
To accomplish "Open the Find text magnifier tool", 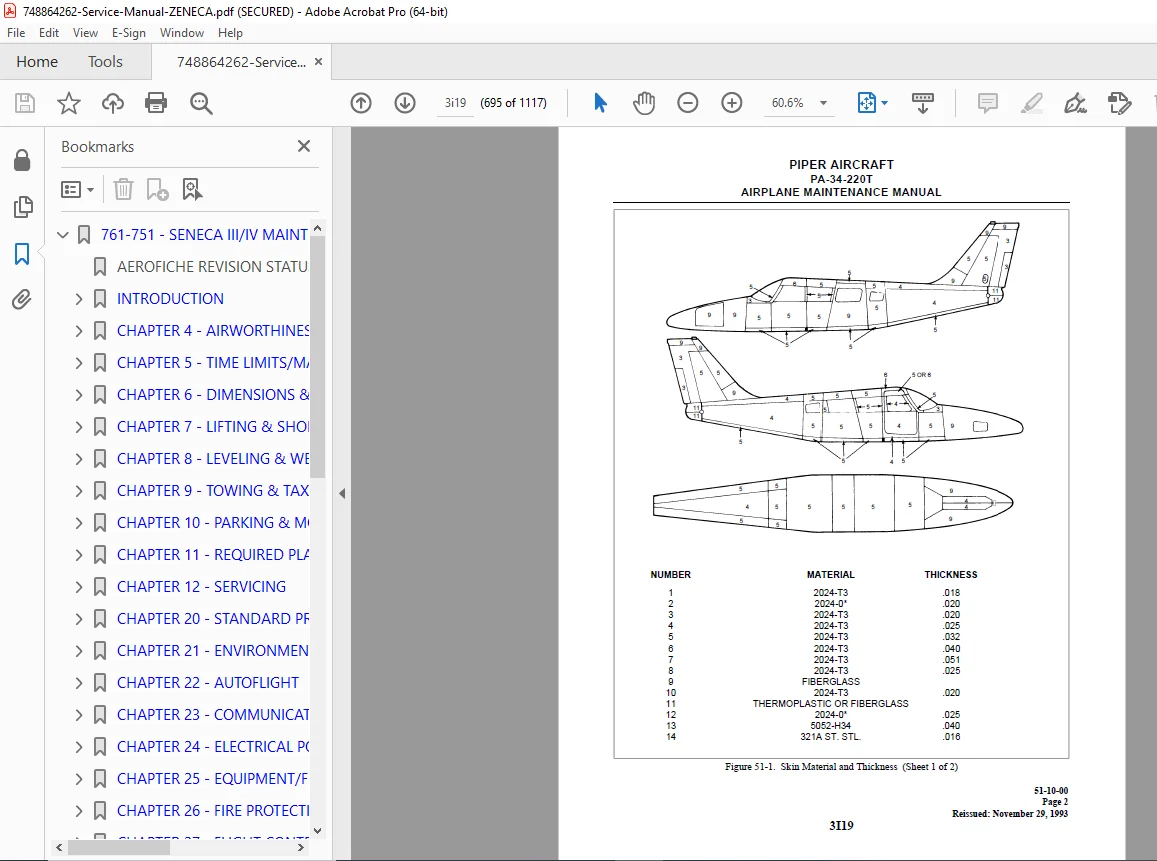I will [201, 103].
